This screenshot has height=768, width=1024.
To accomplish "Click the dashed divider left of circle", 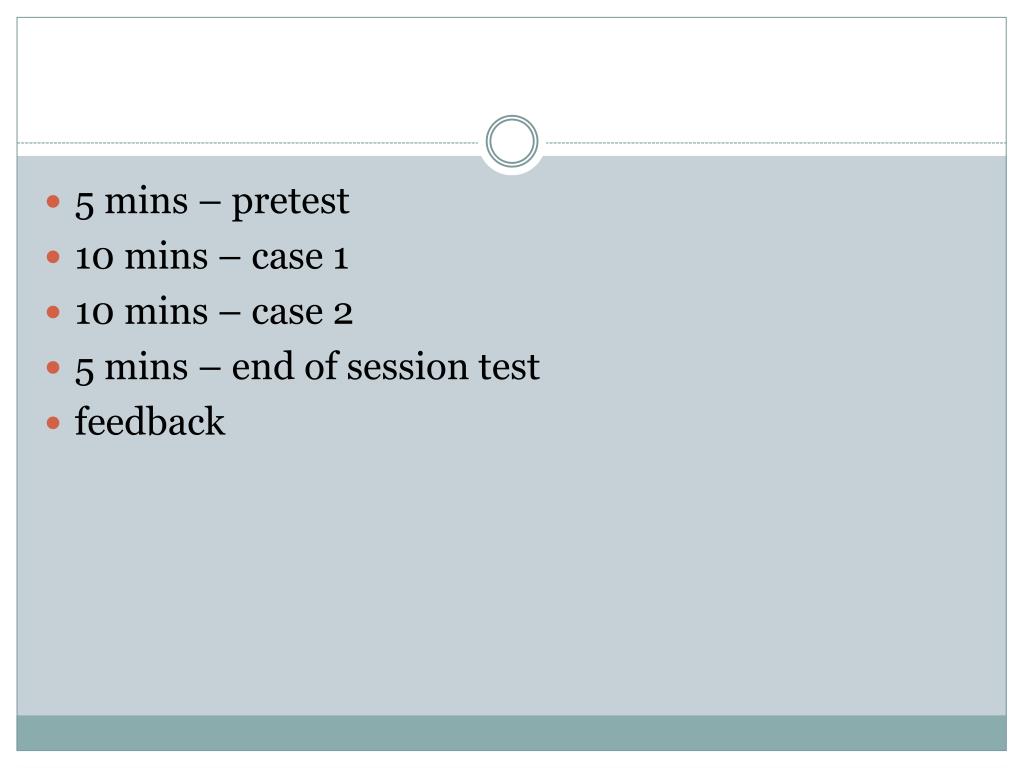I will [x=250, y=143].
